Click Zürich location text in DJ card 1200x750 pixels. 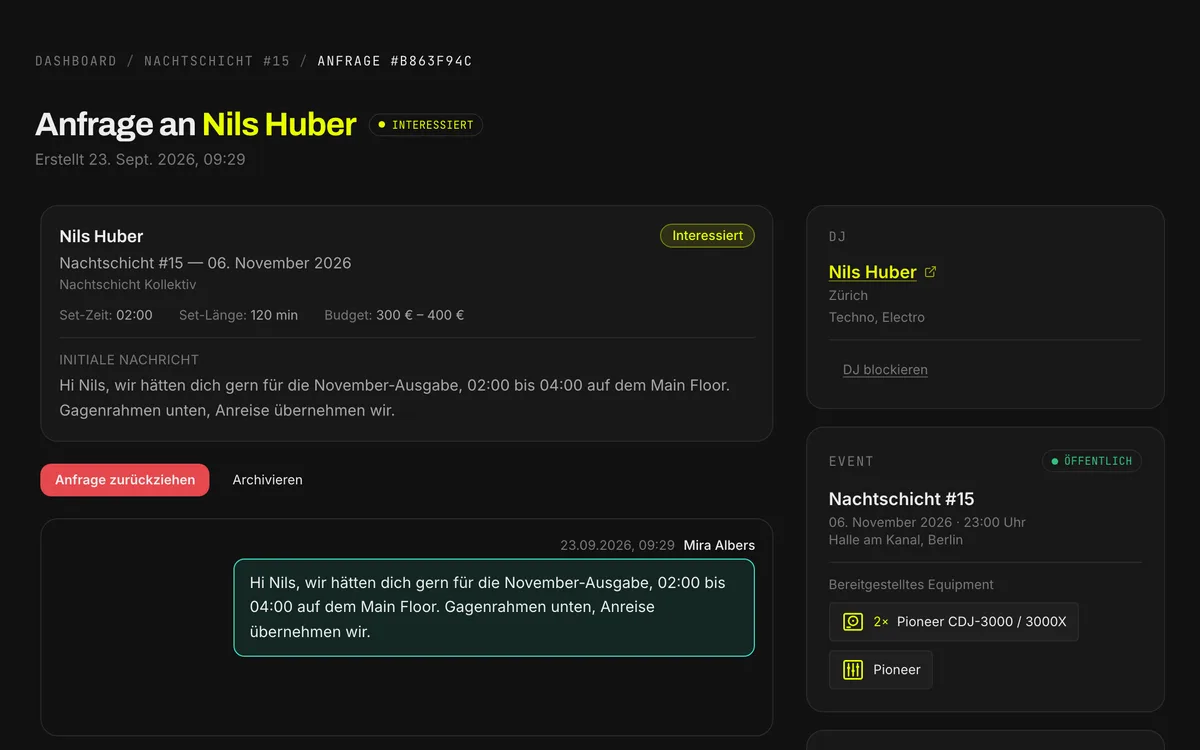pyautogui.click(x=849, y=296)
